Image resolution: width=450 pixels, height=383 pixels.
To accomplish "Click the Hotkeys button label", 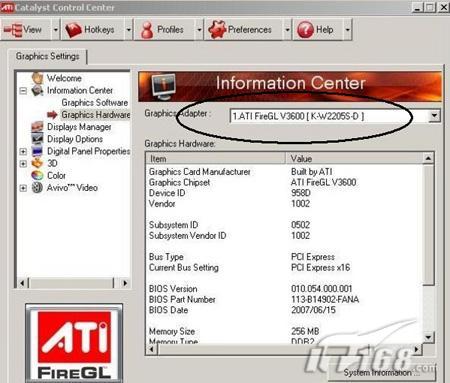I will (x=99, y=30).
